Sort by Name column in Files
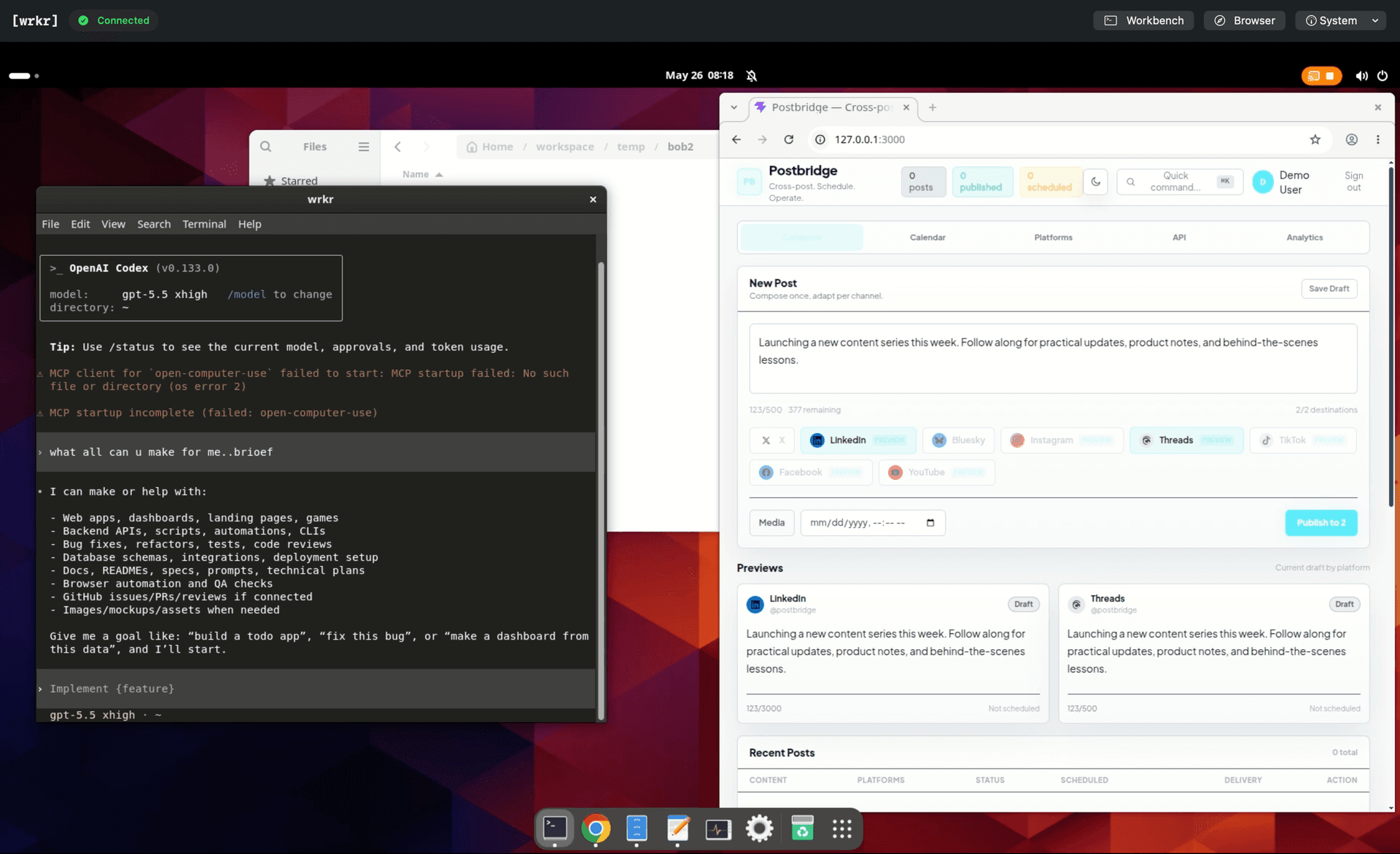This screenshot has width=1400, height=854. [422, 174]
